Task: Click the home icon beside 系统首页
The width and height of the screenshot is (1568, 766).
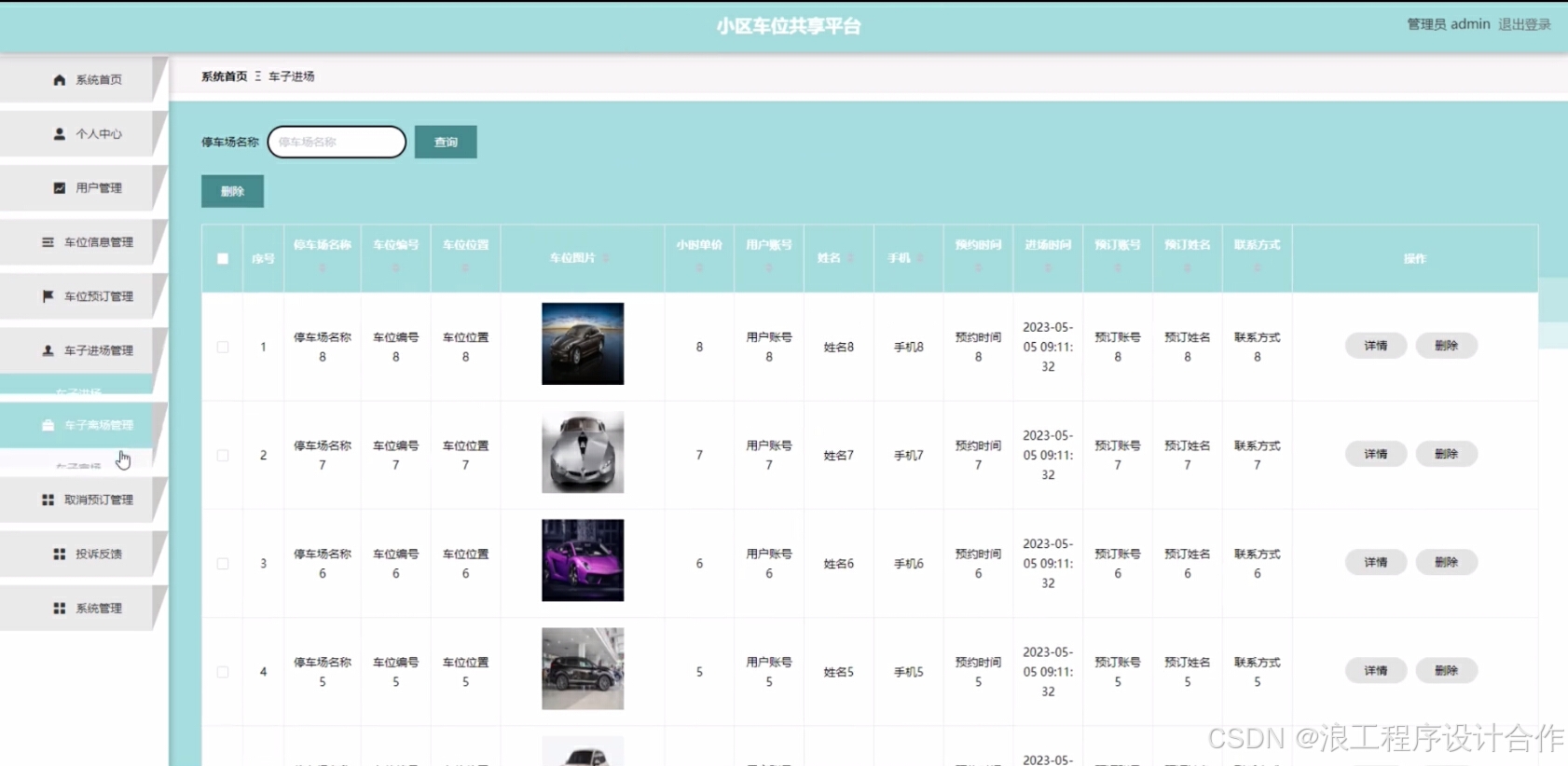Action: [60, 80]
